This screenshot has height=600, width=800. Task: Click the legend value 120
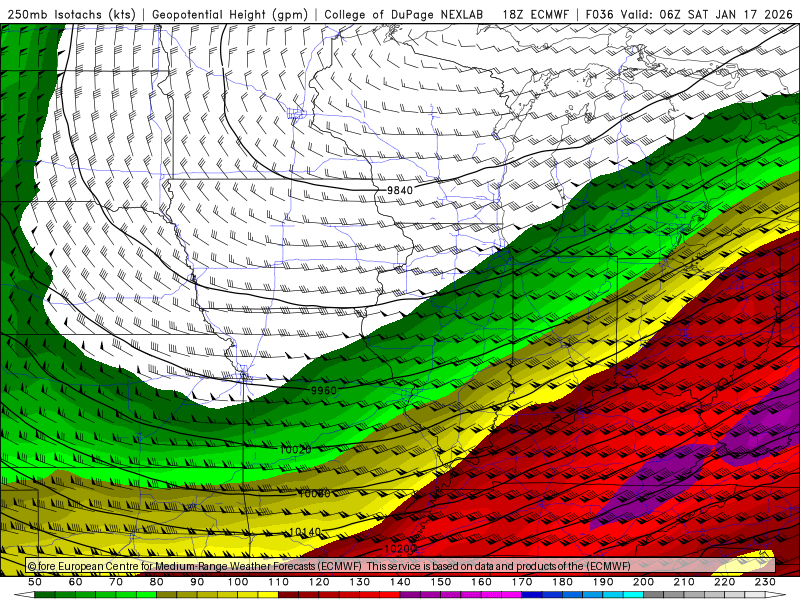tap(319, 582)
